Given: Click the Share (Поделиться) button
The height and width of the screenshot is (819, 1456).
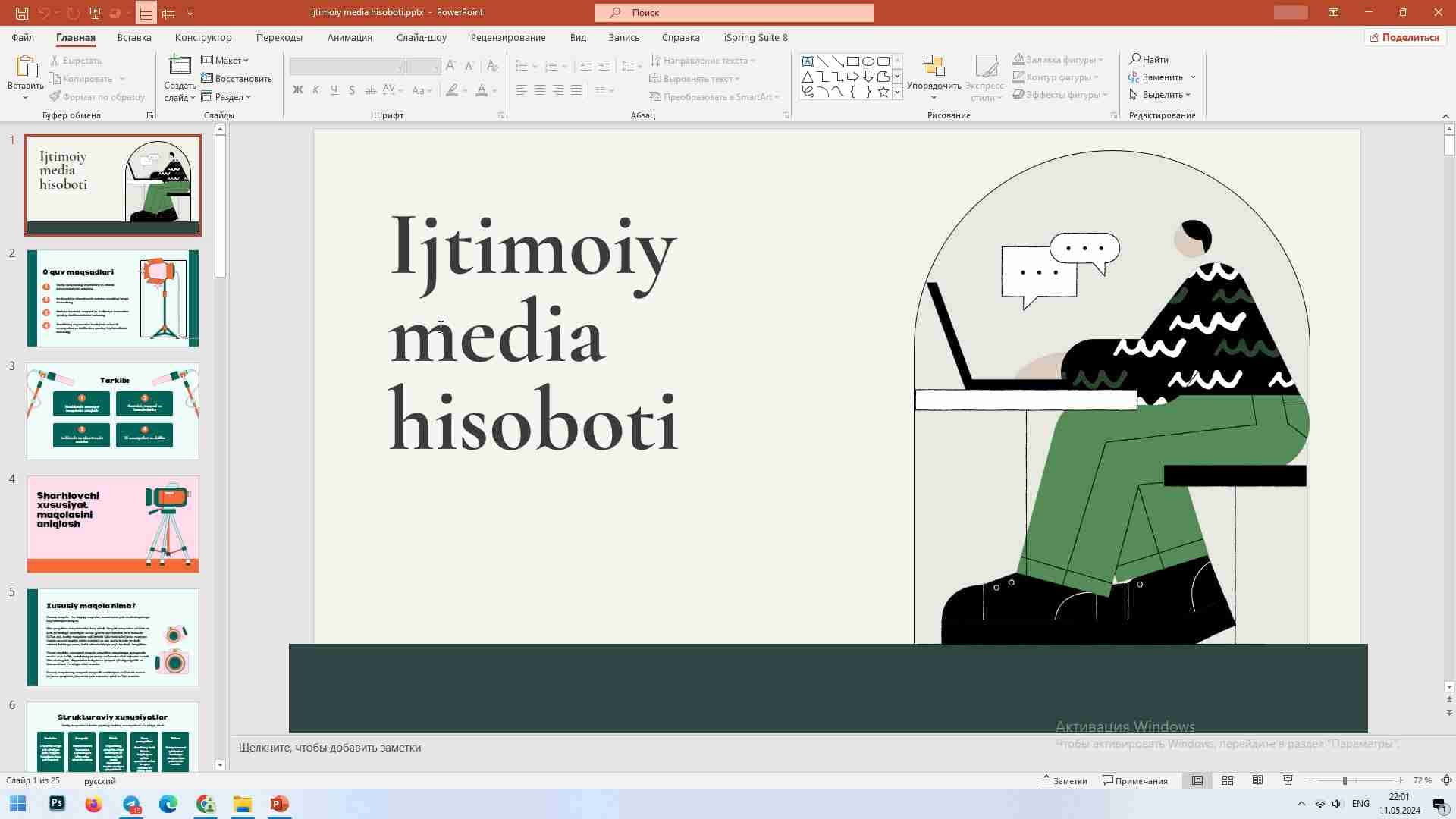Looking at the screenshot, I should [x=1404, y=37].
